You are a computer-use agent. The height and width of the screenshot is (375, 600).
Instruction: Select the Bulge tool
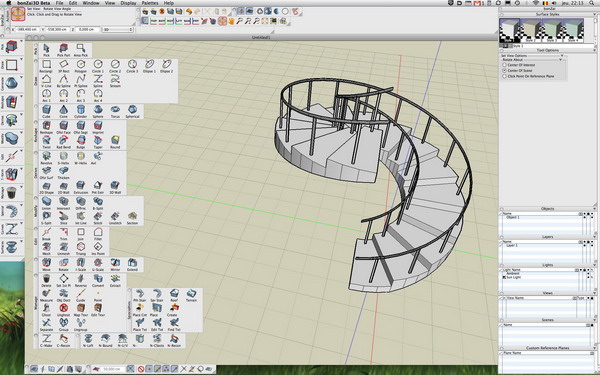coord(81,142)
